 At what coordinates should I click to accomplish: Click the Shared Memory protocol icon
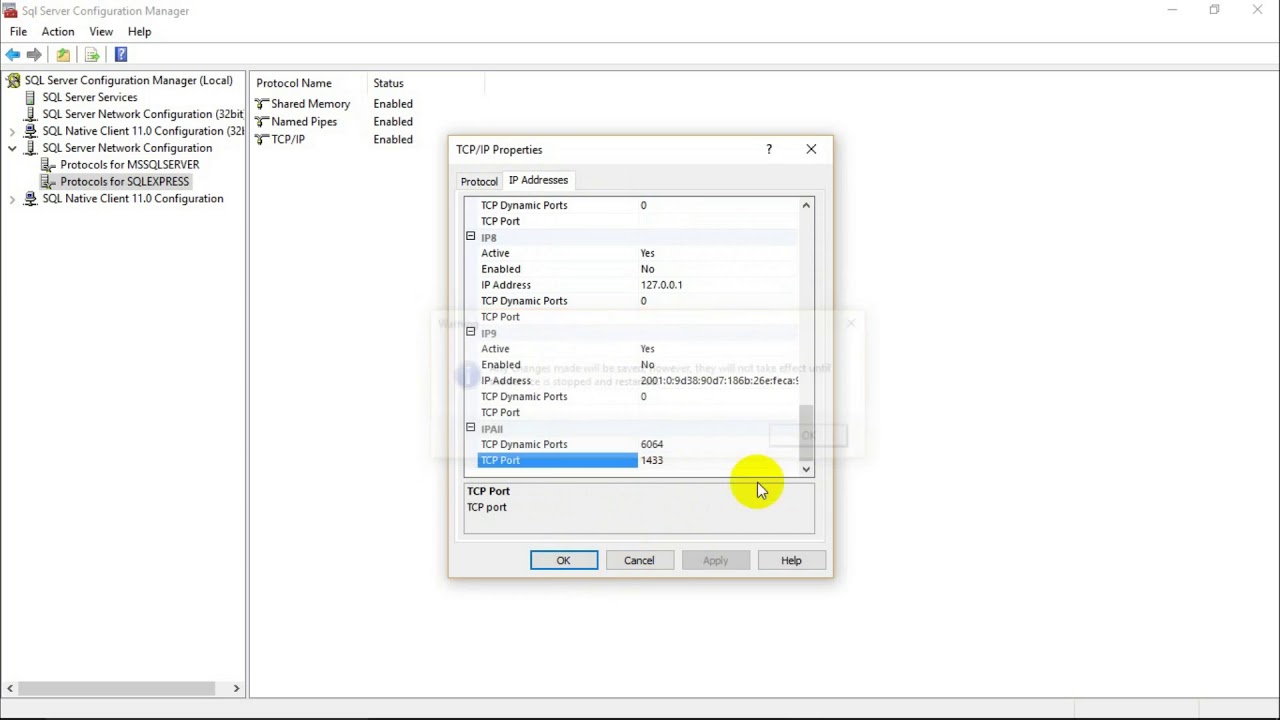tap(262, 104)
